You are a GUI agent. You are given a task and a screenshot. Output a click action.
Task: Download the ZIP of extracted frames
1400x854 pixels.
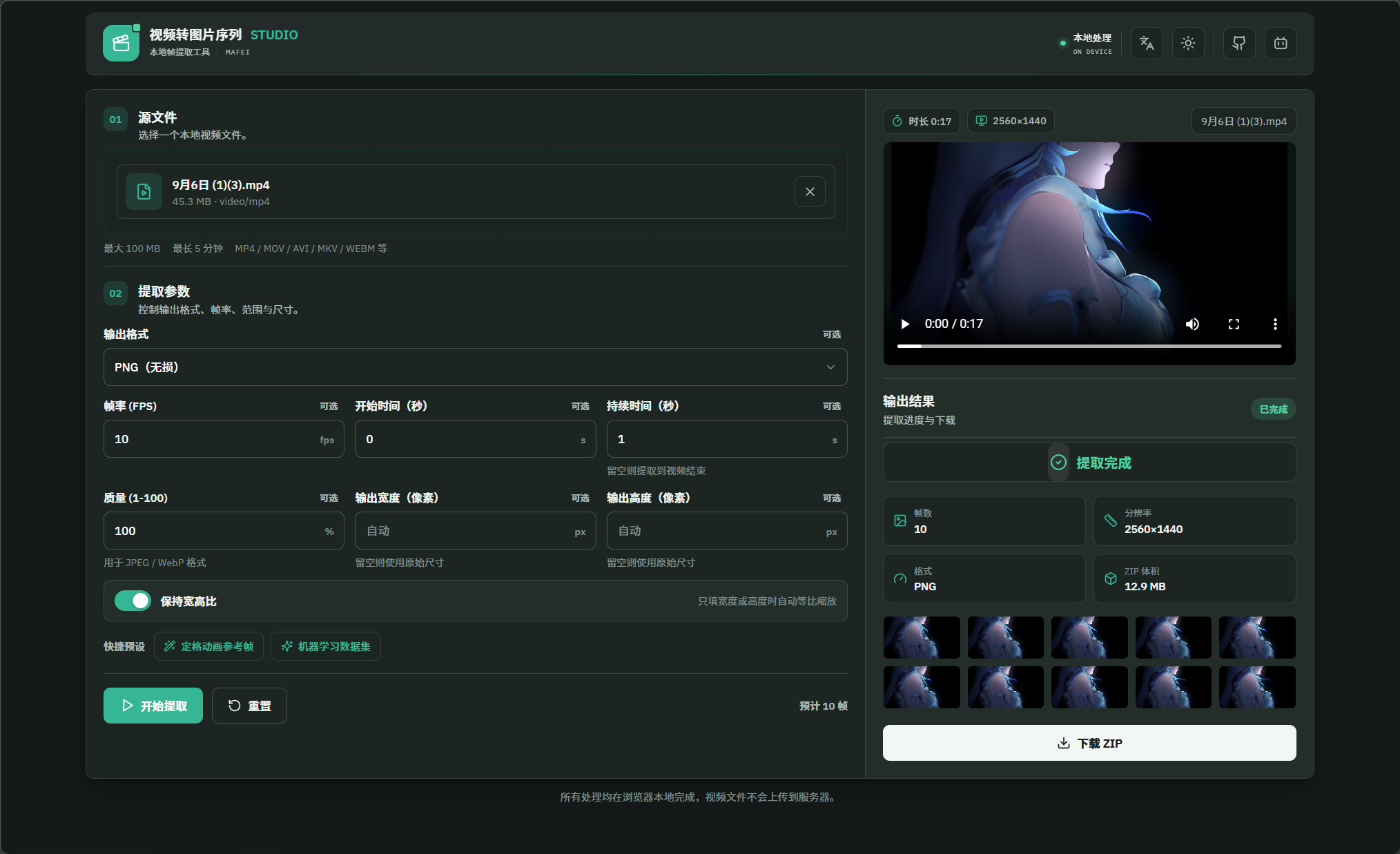[x=1089, y=743]
